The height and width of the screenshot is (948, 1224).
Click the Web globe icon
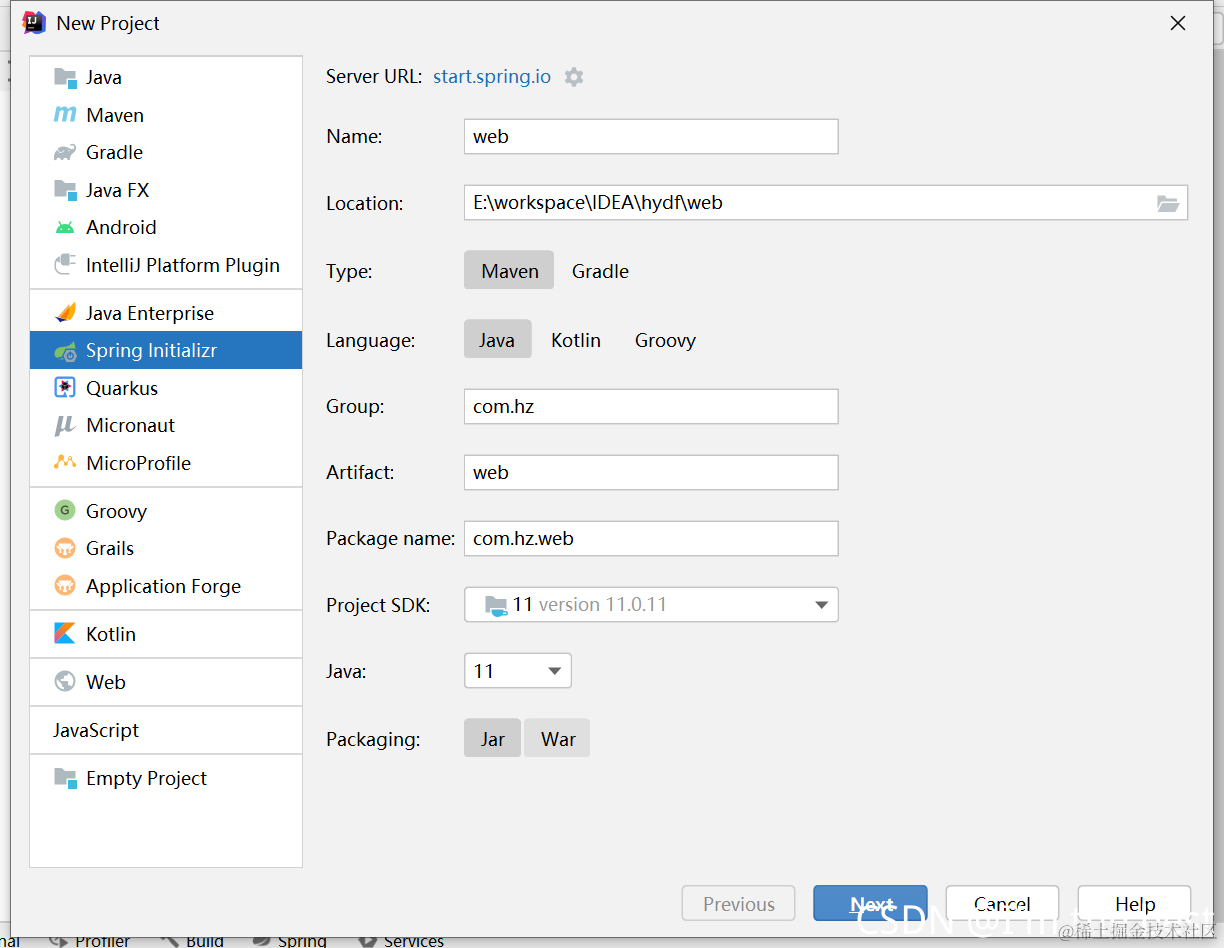click(x=65, y=682)
